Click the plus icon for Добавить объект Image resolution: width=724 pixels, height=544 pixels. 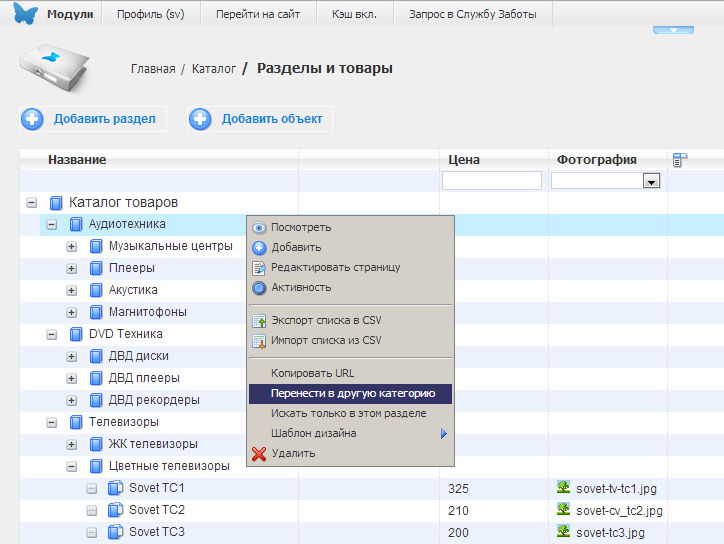click(x=201, y=119)
